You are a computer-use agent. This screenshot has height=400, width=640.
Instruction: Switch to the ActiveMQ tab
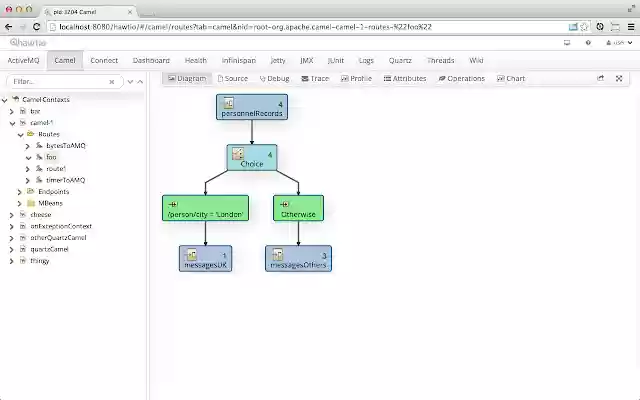pos(23,60)
